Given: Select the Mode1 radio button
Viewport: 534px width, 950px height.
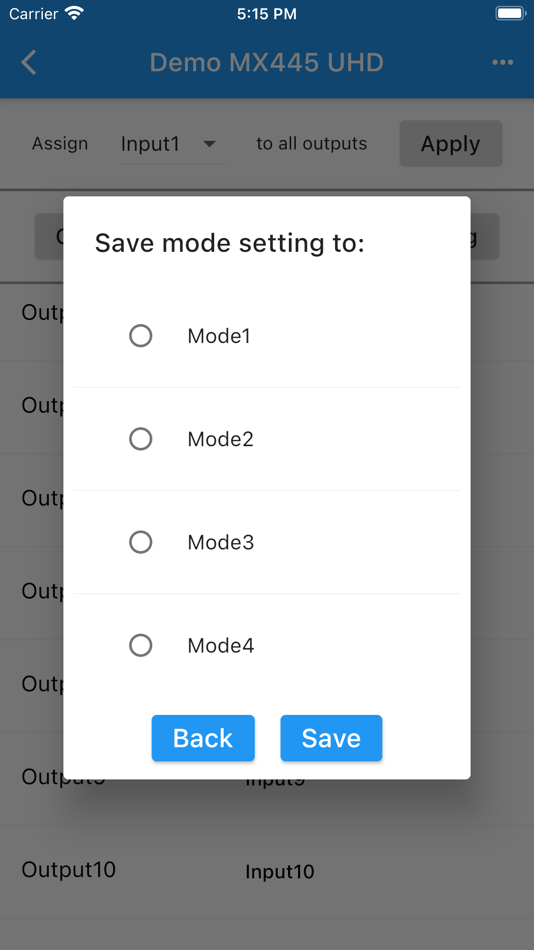Looking at the screenshot, I should [x=141, y=336].
